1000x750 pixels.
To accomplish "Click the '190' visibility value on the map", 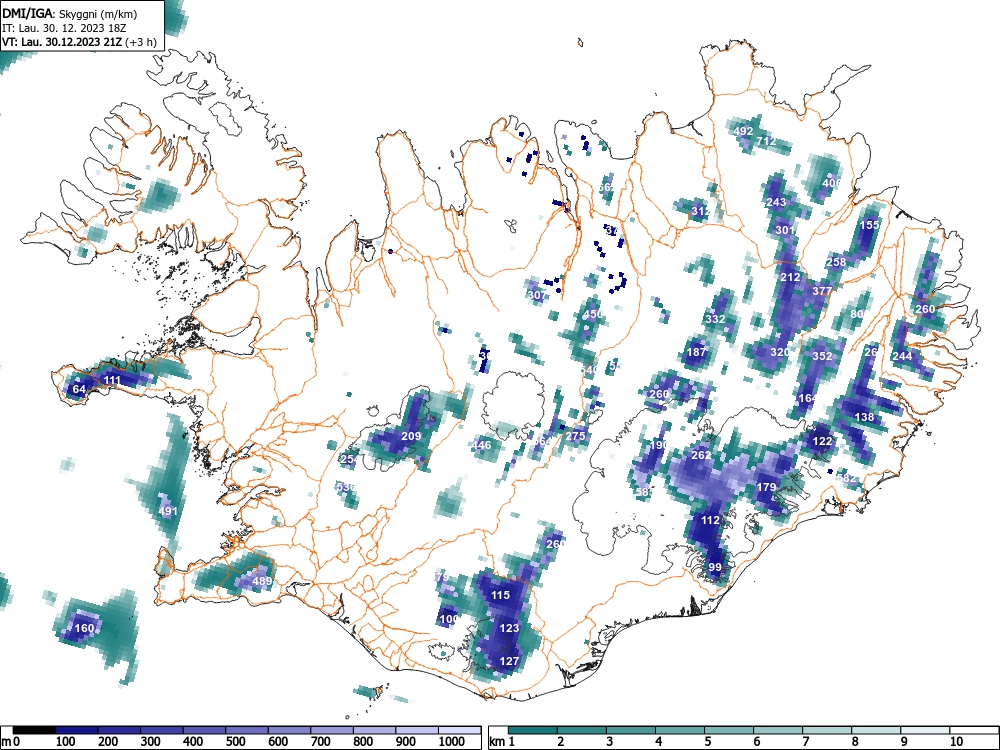I will tap(659, 445).
